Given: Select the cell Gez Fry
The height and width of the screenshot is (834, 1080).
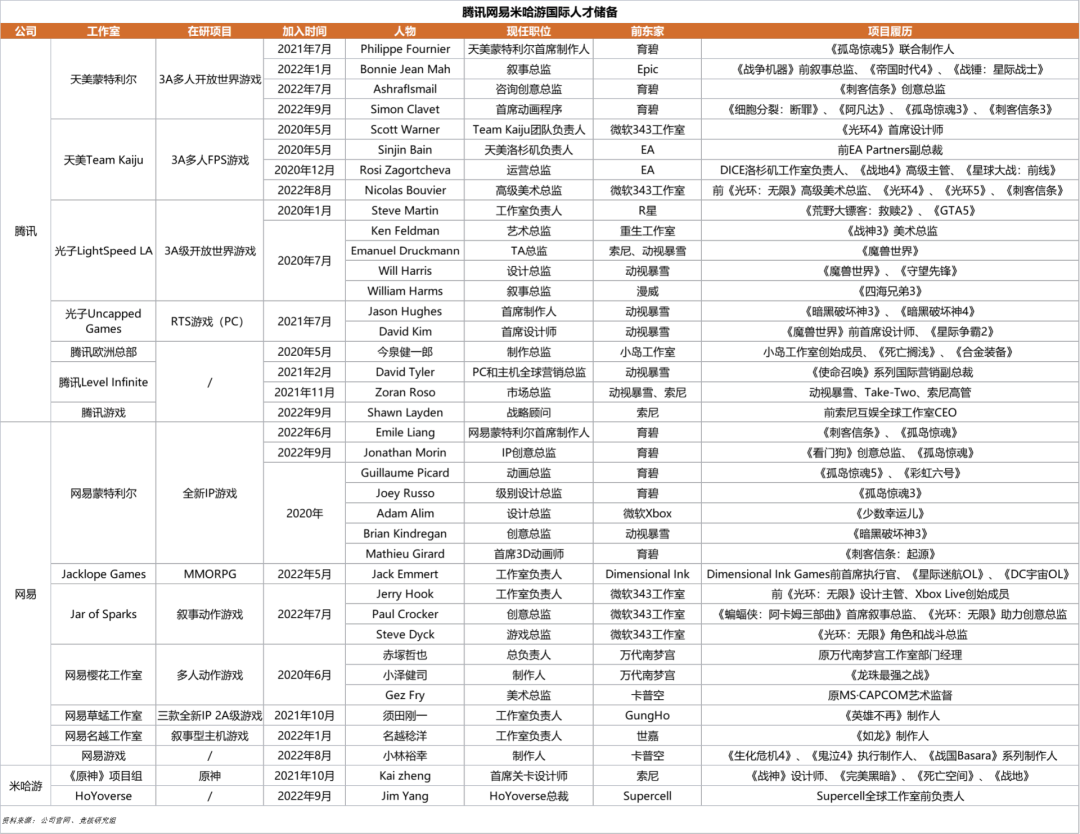Looking at the screenshot, I should point(405,695).
